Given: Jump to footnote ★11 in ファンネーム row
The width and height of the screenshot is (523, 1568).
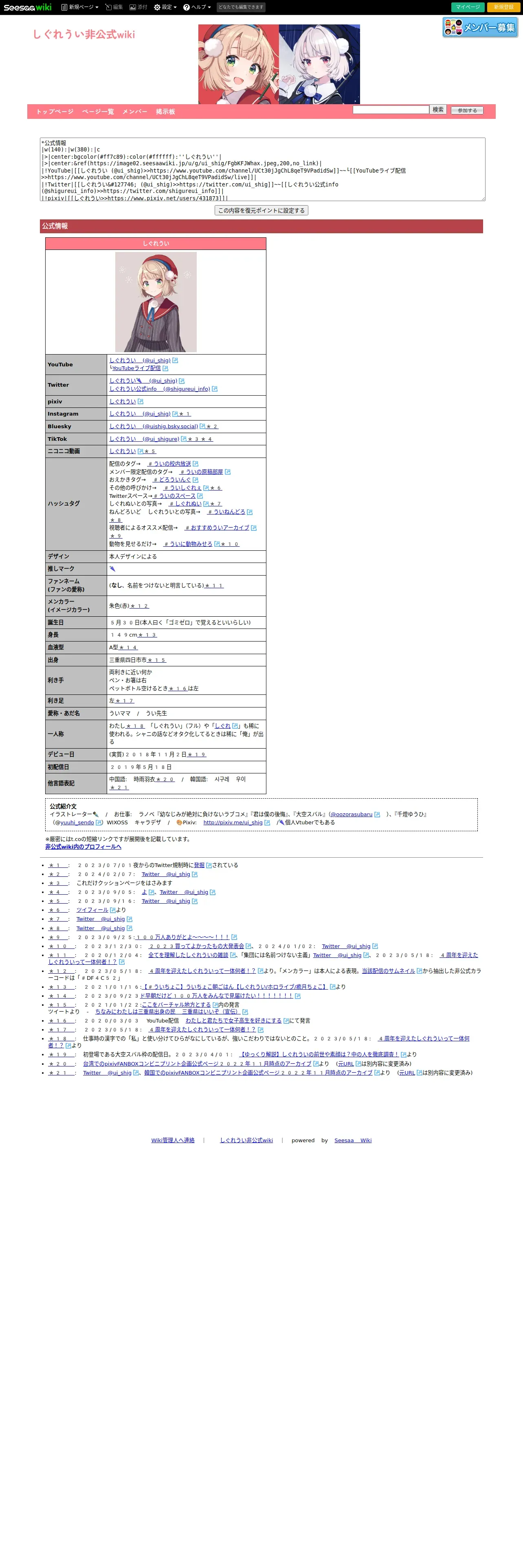Looking at the screenshot, I should pyautogui.click(x=214, y=586).
